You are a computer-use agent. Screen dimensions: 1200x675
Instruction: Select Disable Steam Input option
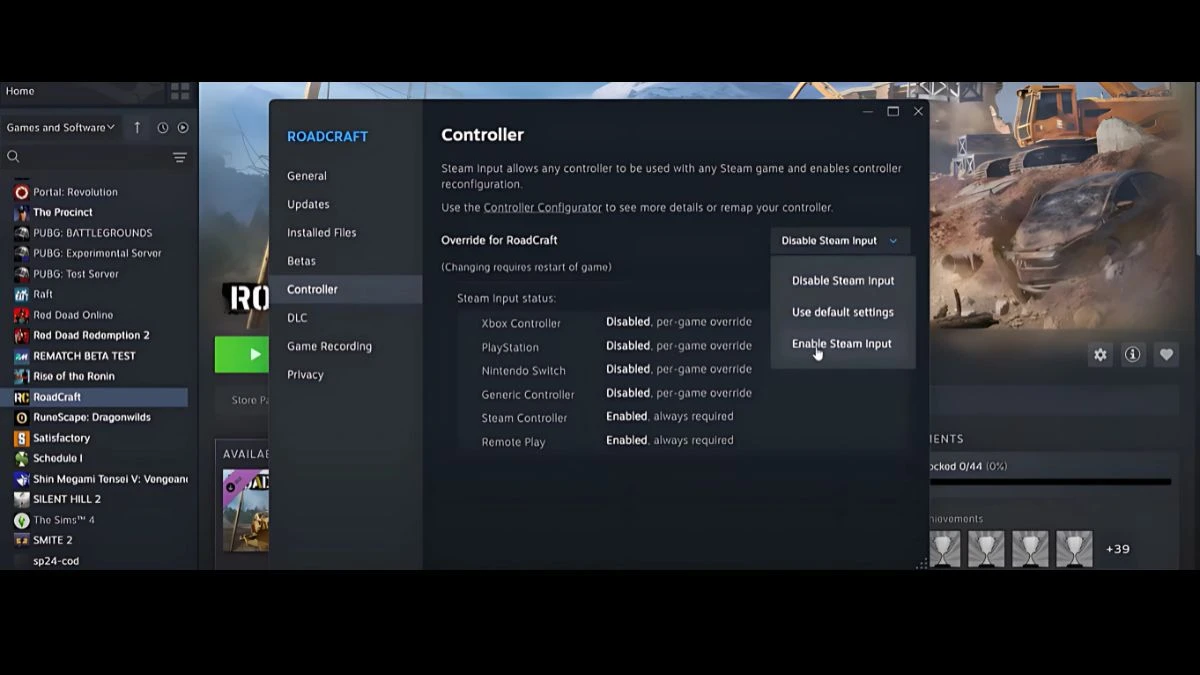pyautogui.click(x=843, y=281)
